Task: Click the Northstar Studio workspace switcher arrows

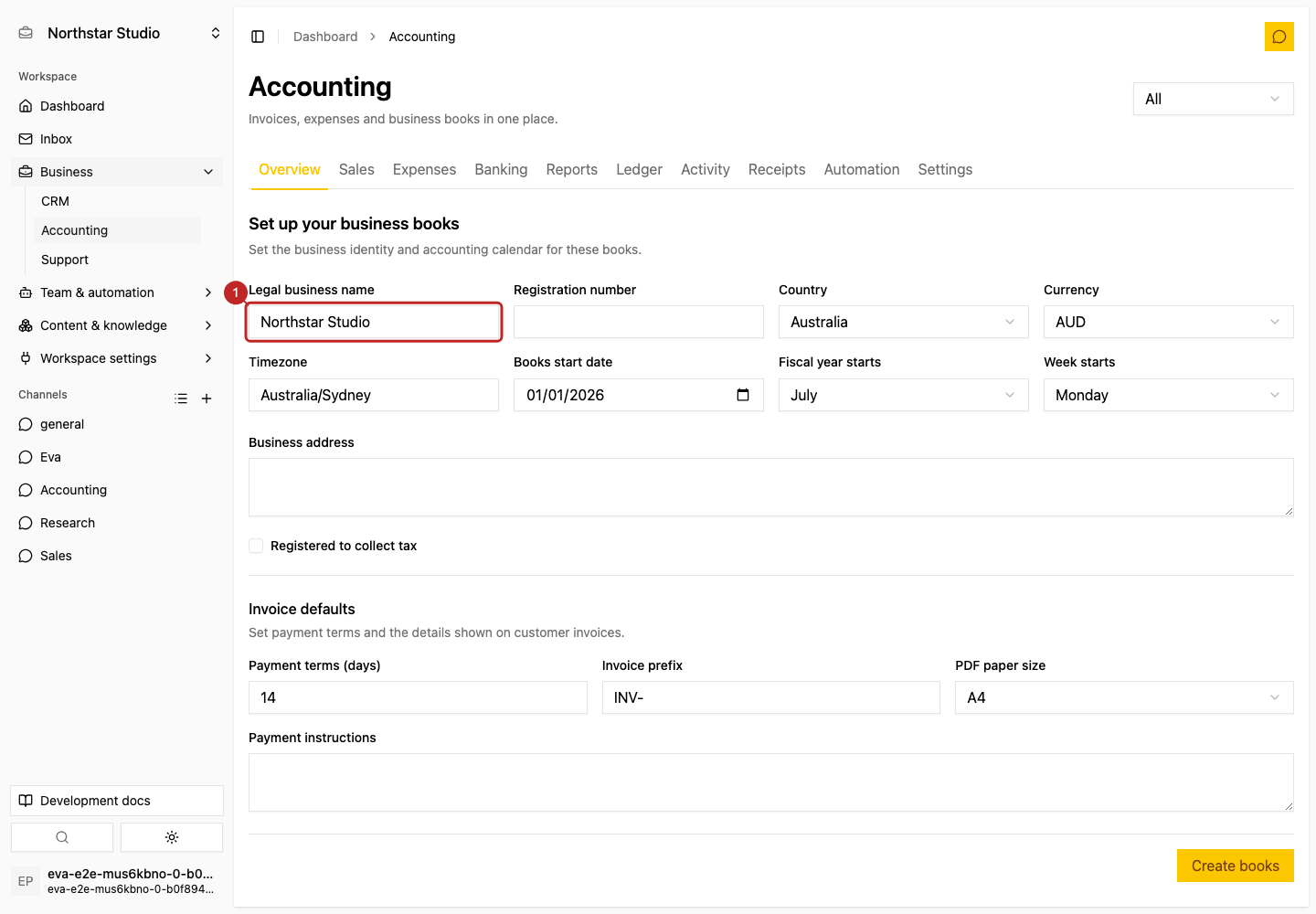Action: click(216, 33)
